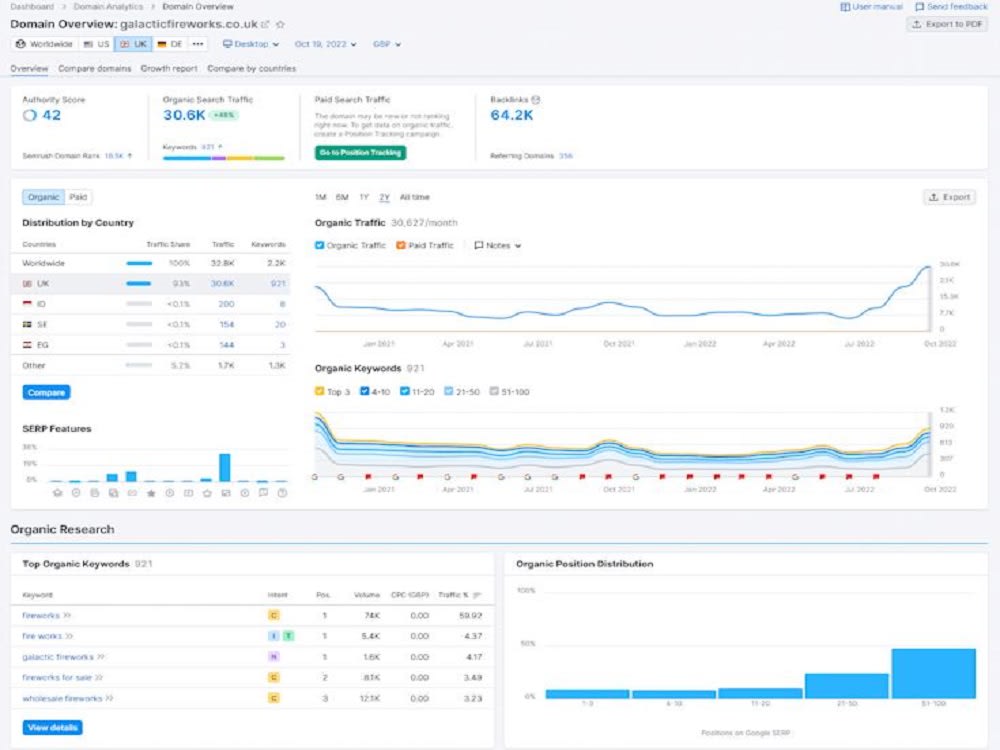The width and height of the screenshot is (1000, 750).
Task: Set chart range to 2Y
Action: coord(385,197)
